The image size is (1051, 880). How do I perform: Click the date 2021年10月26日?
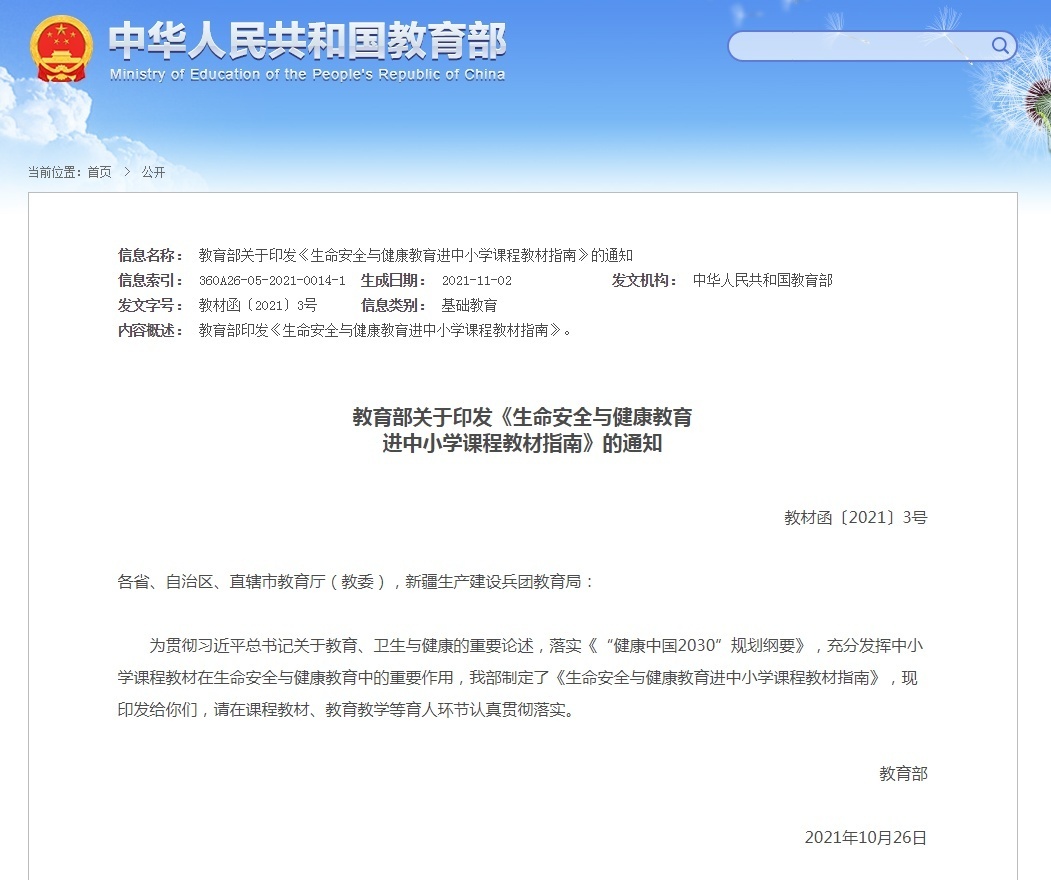tap(866, 838)
